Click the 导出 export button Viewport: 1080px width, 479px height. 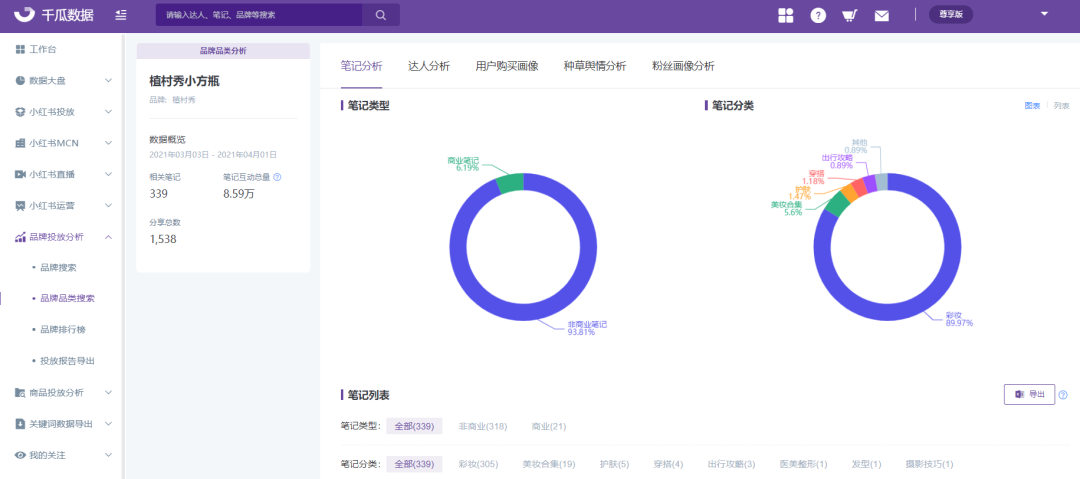1029,394
